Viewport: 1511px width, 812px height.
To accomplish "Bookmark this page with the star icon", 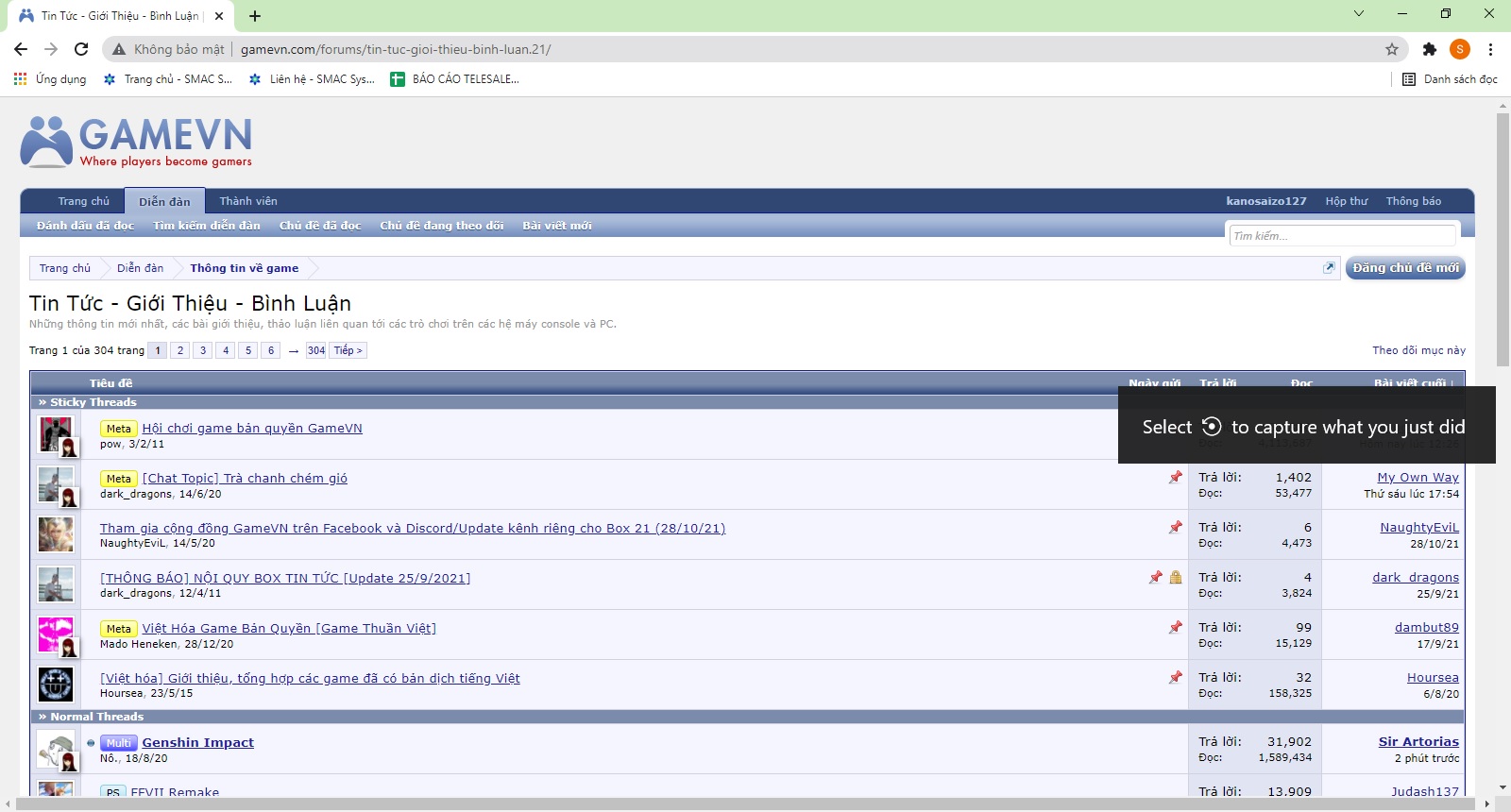I will point(1392,49).
